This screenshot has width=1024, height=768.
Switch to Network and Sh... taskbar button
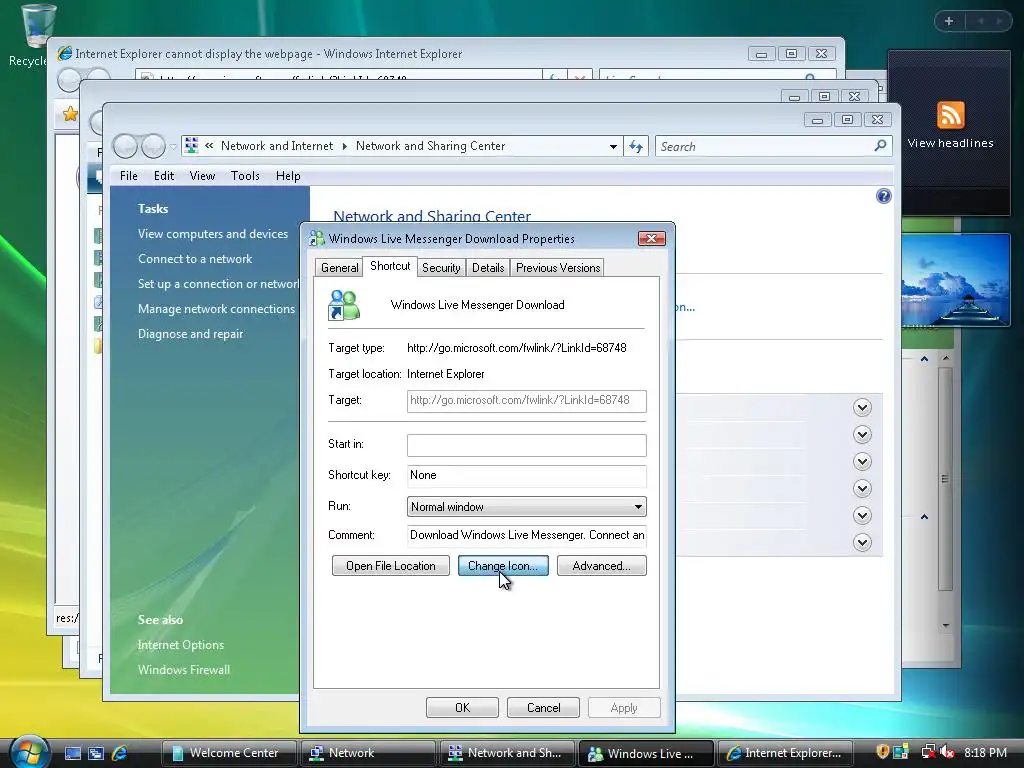pyautogui.click(x=507, y=753)
